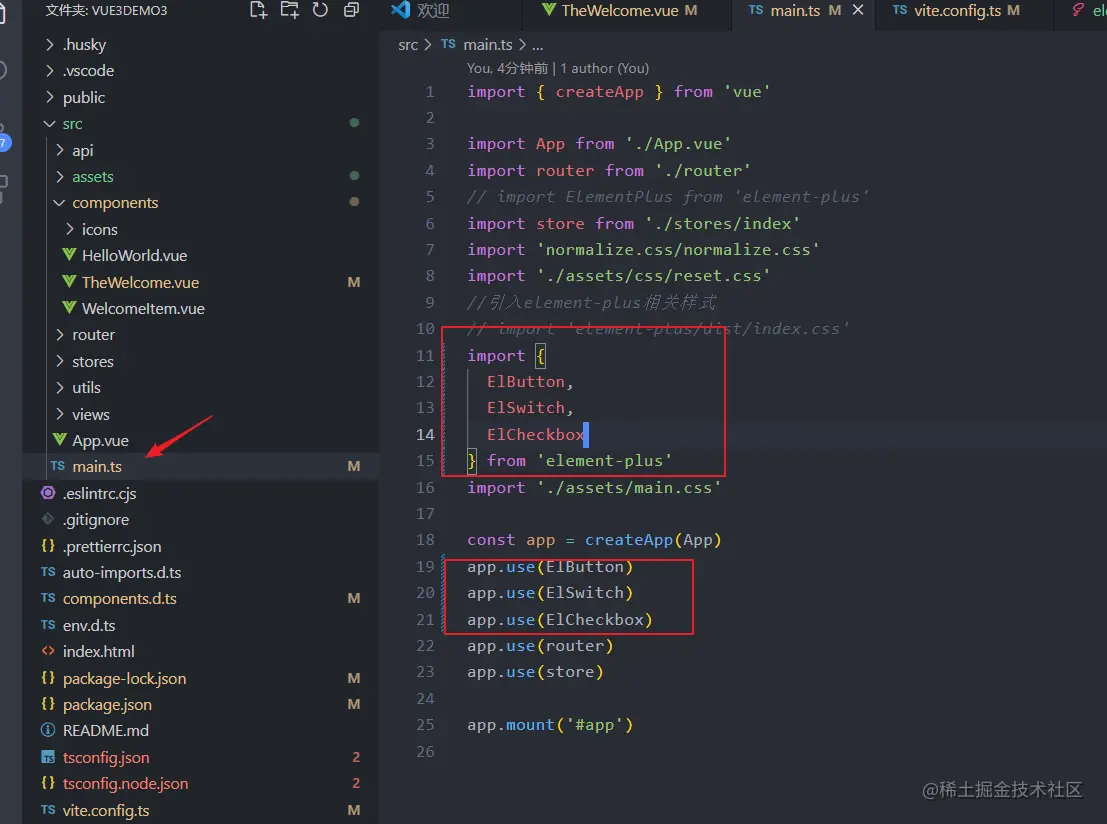The width and height of the screenshot is (1107, 824).
Task: Click line number 14 in the gutter
Action: 425,435
